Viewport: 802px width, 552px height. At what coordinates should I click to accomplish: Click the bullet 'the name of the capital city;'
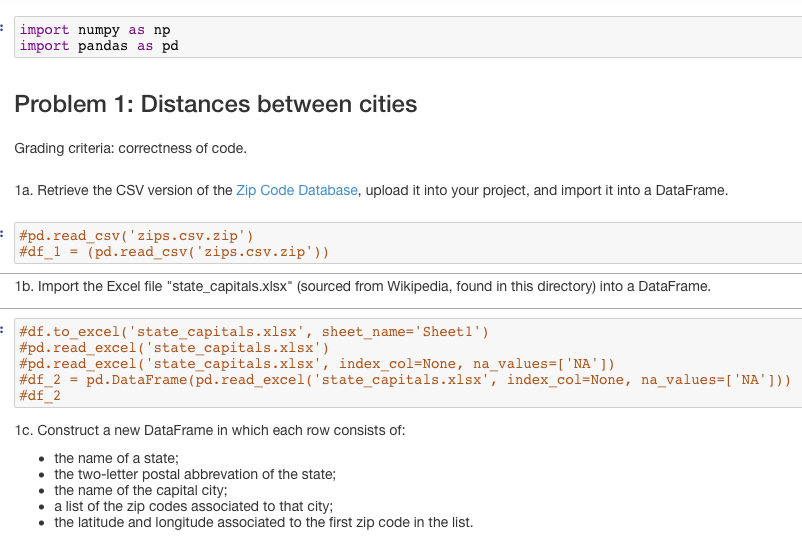tap(141, 491)
